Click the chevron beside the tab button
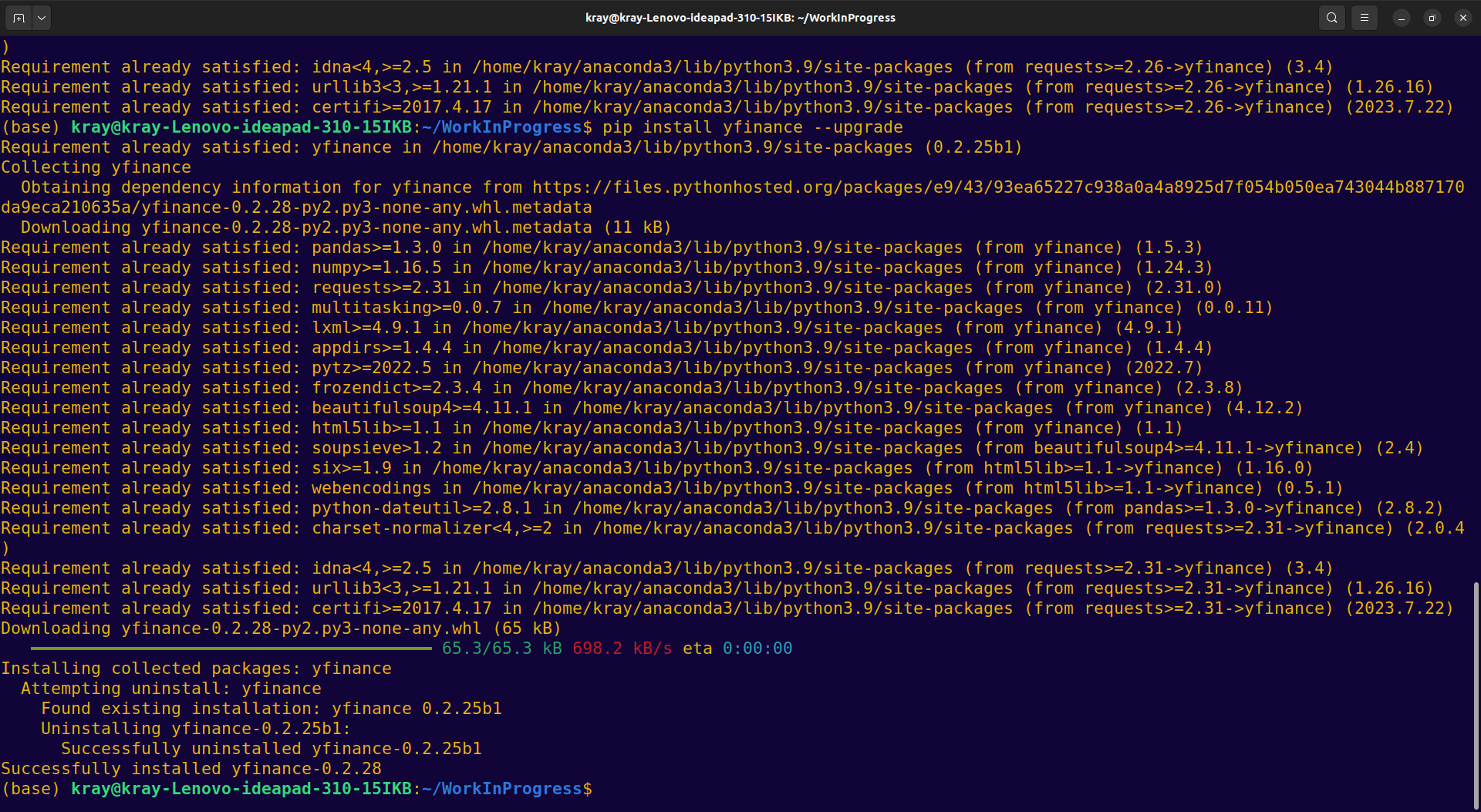The width and height of the screenshot is (1481, 812). 42,17
